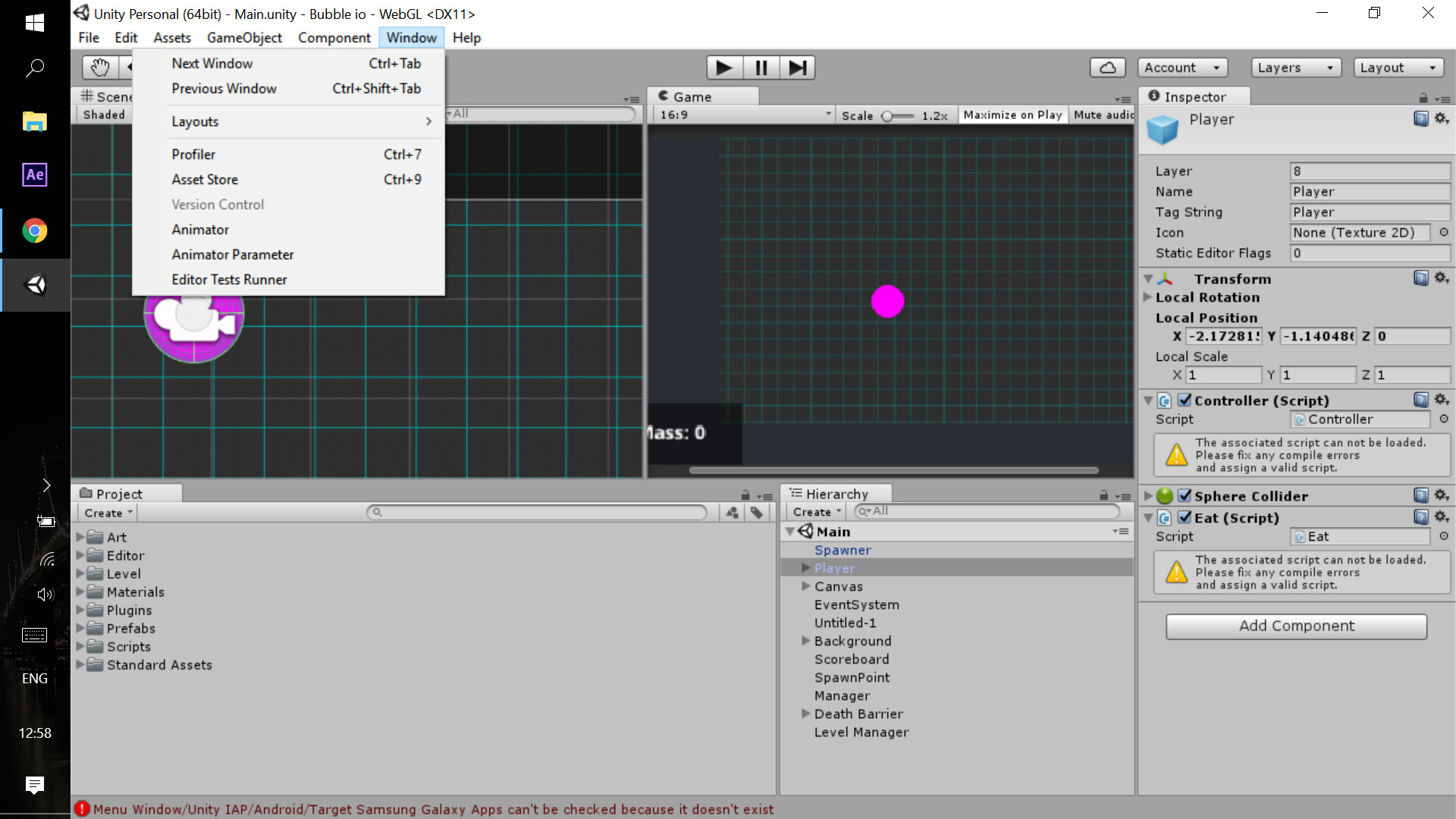Lock the Inspector panel
The height and width of the screenshot is (819, 1456).
click(x=1423, y=98)
